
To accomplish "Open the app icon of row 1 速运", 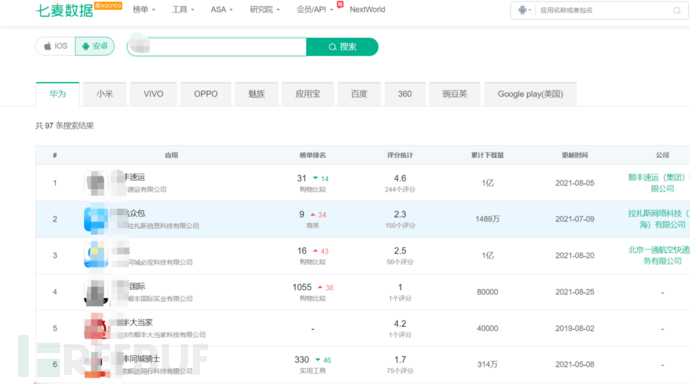I will tap(96, 183).
